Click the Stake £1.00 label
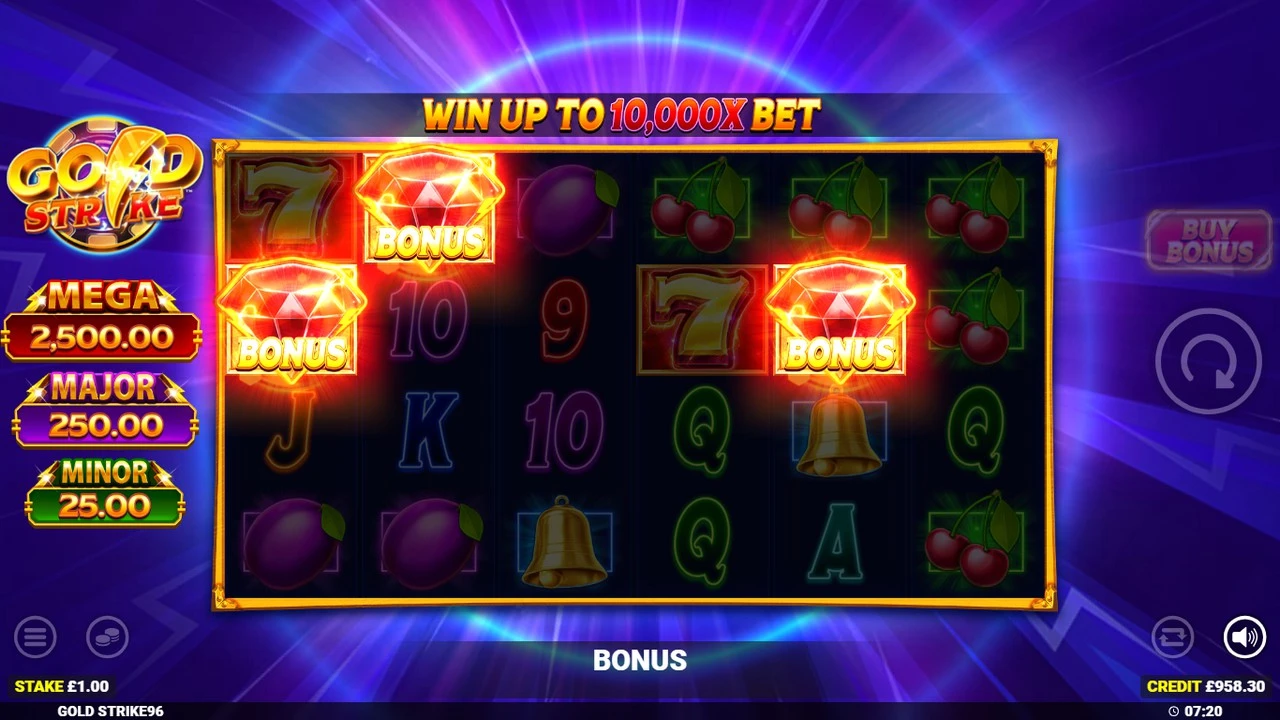The height and width of the screenshot is (720, 1280). [62, 687]
